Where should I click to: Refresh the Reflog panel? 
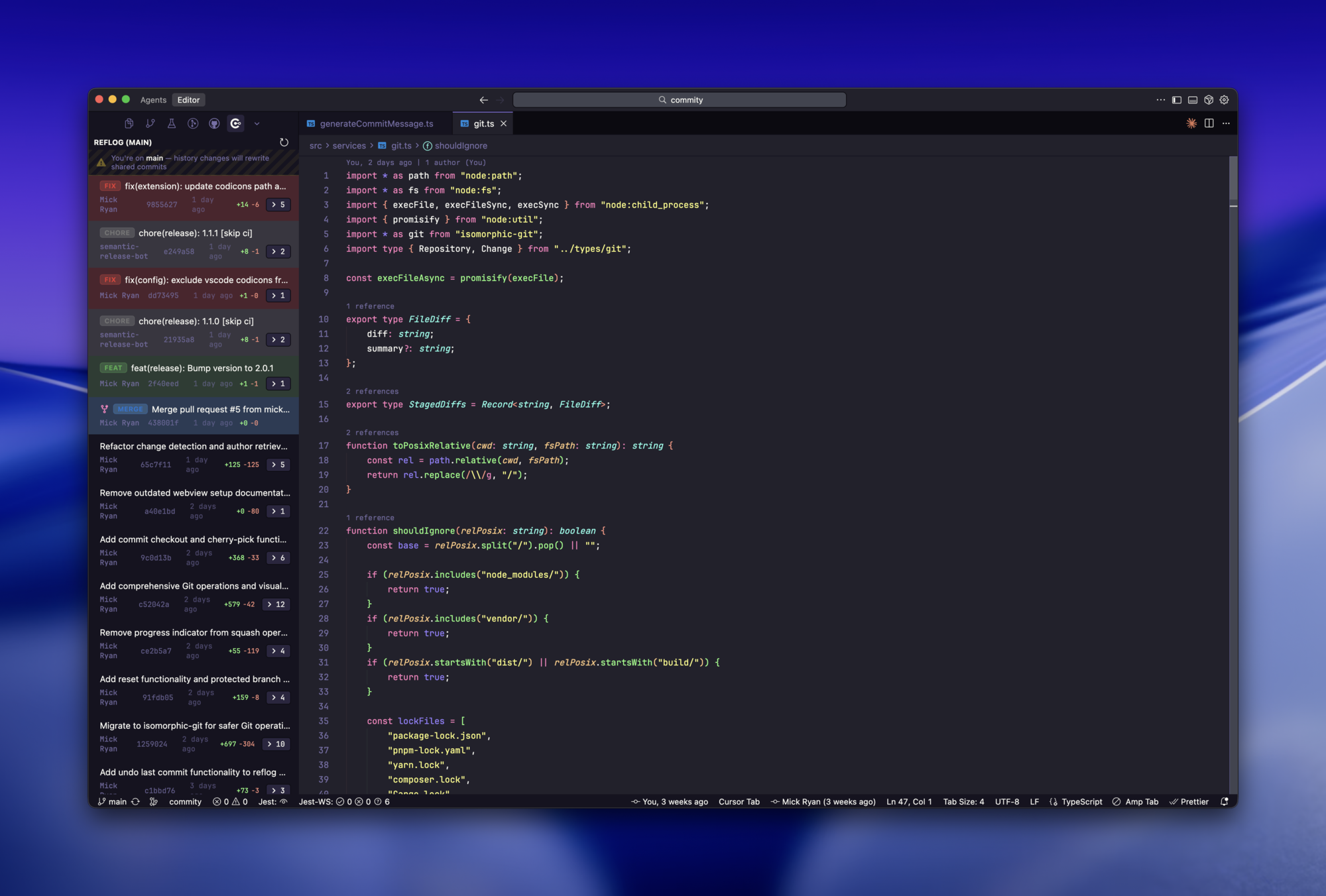coord(284,142)
